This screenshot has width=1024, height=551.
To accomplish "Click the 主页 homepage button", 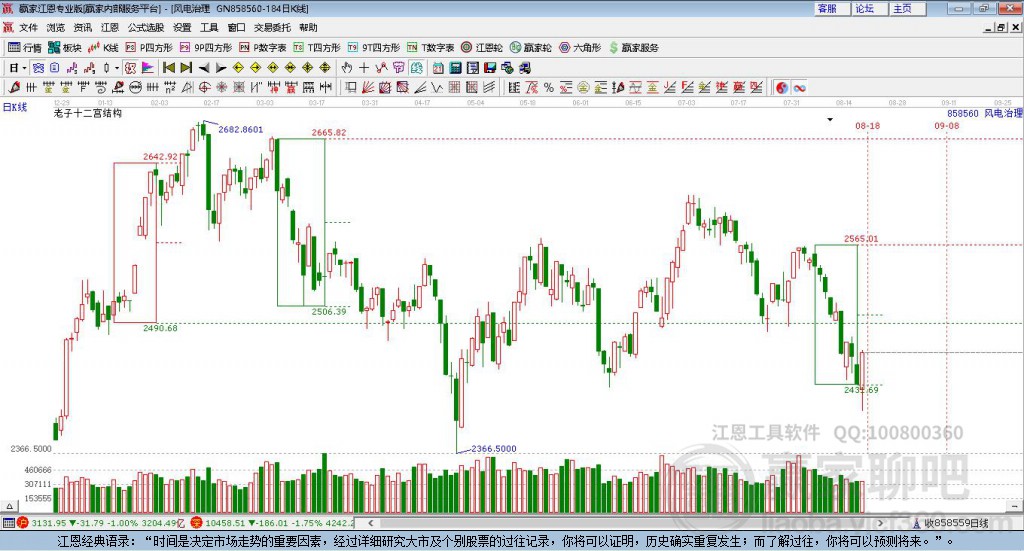I will pyautogui.click(x=908, y=8).
